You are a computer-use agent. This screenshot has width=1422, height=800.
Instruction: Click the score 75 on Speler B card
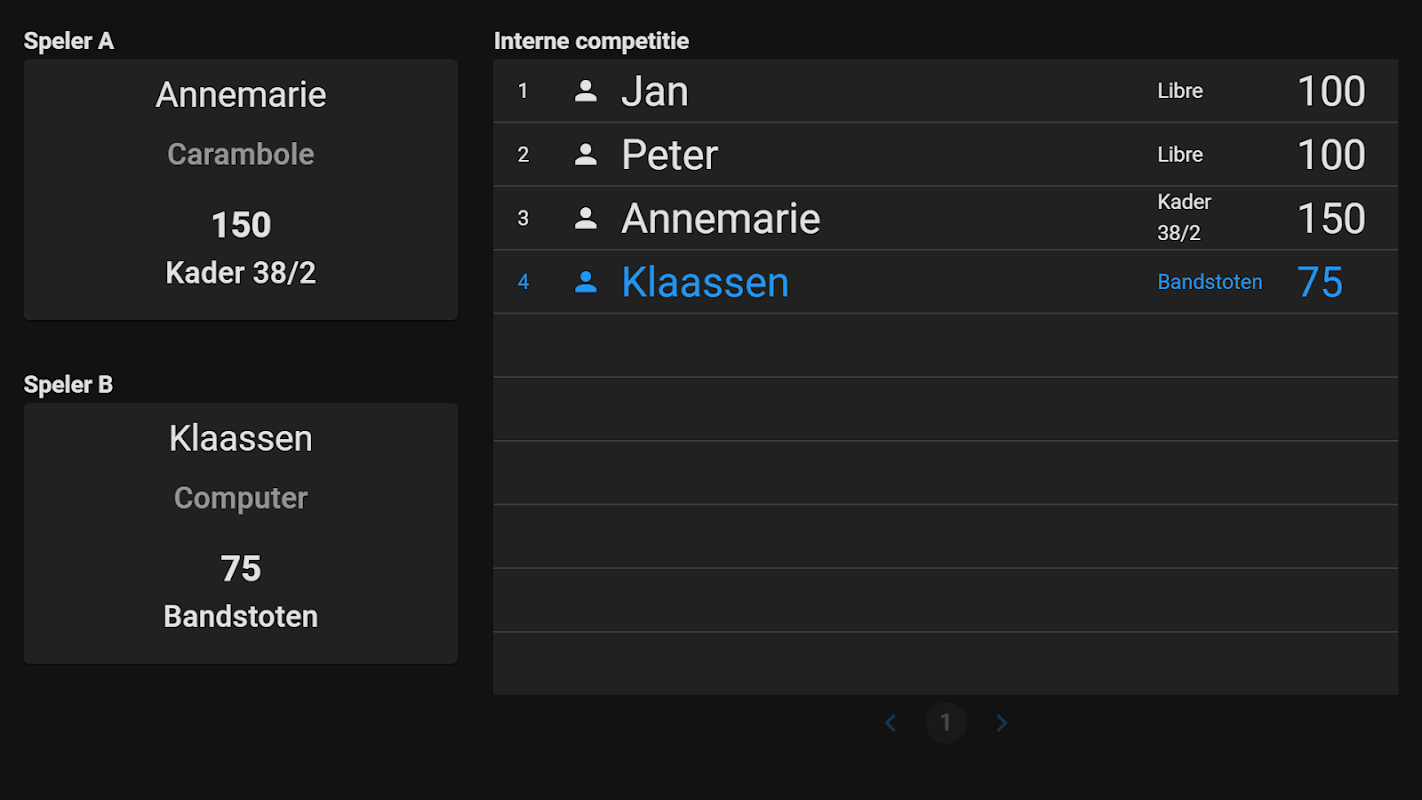[241, 569]
